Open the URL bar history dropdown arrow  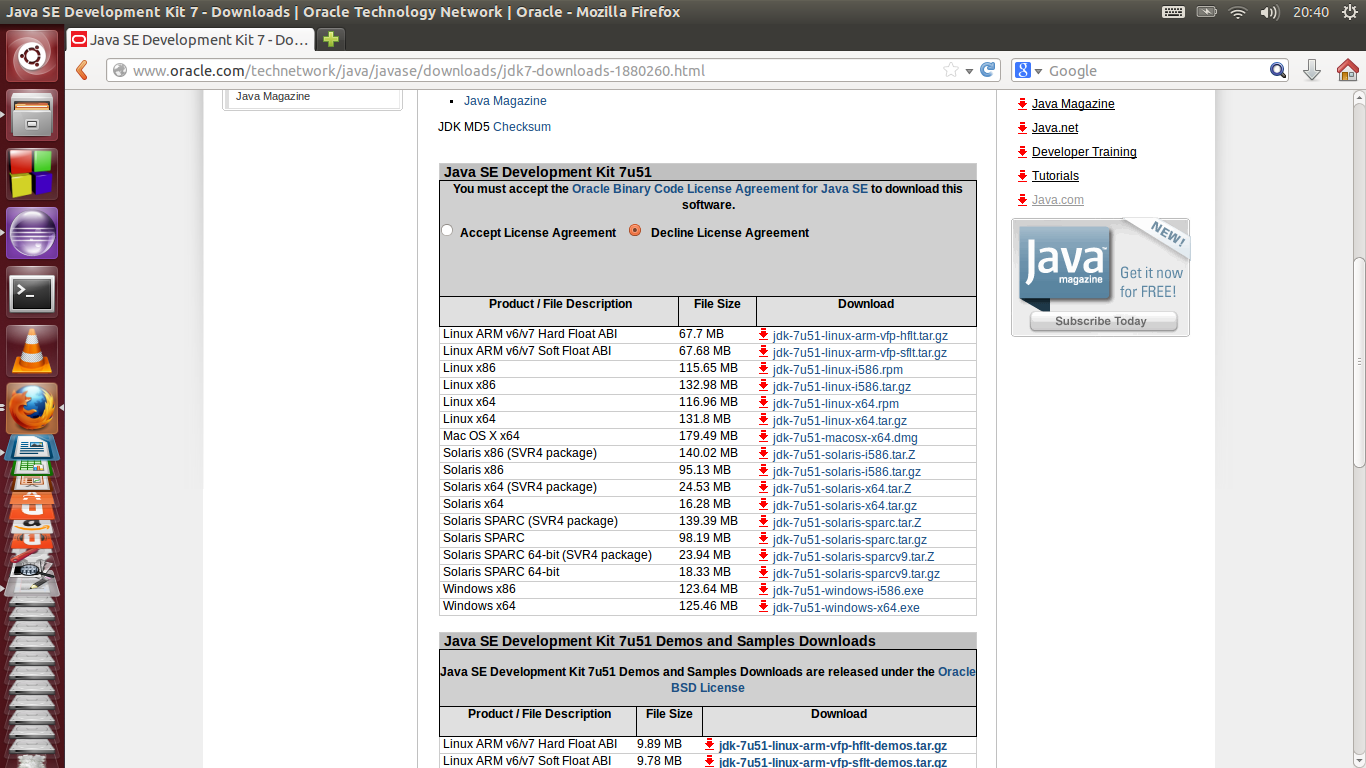tap(969, 71)
